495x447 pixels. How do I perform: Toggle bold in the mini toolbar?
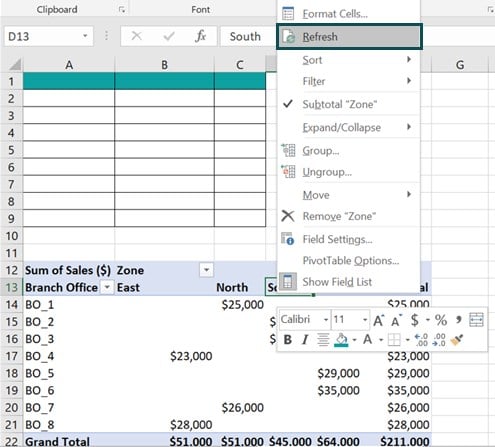(288, 340)
